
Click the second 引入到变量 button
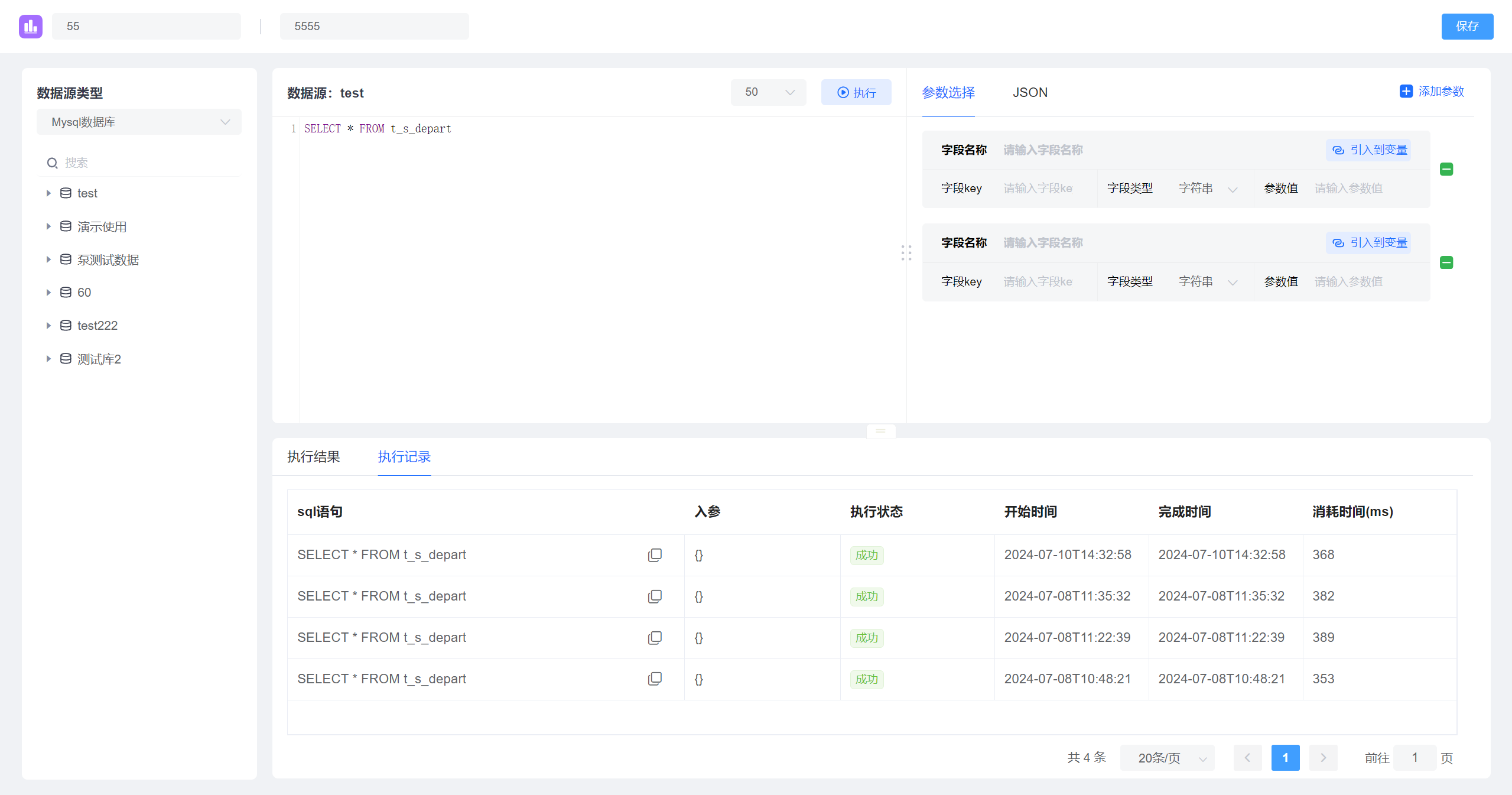point(1368,243)
